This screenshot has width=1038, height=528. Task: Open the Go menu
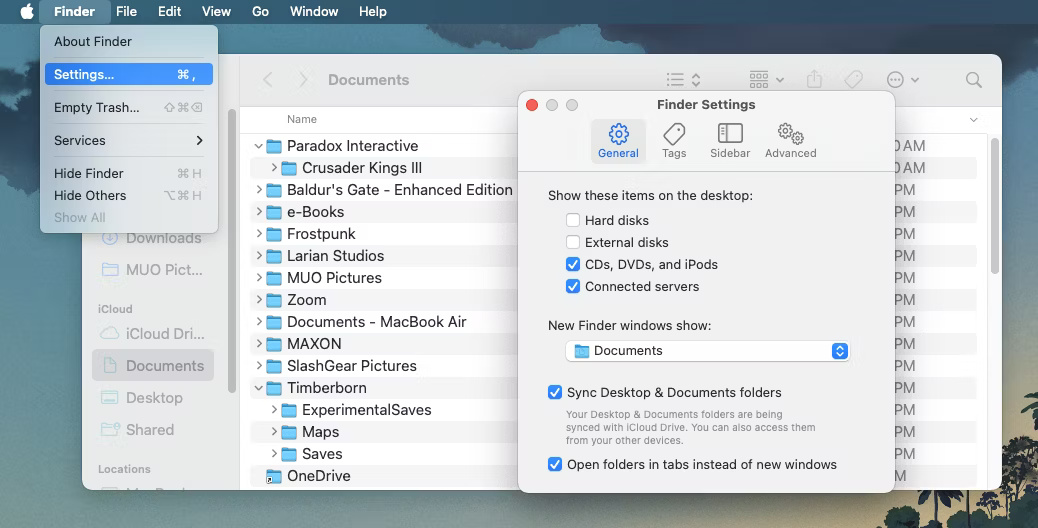pyautogui.click(x=260, y=11)
